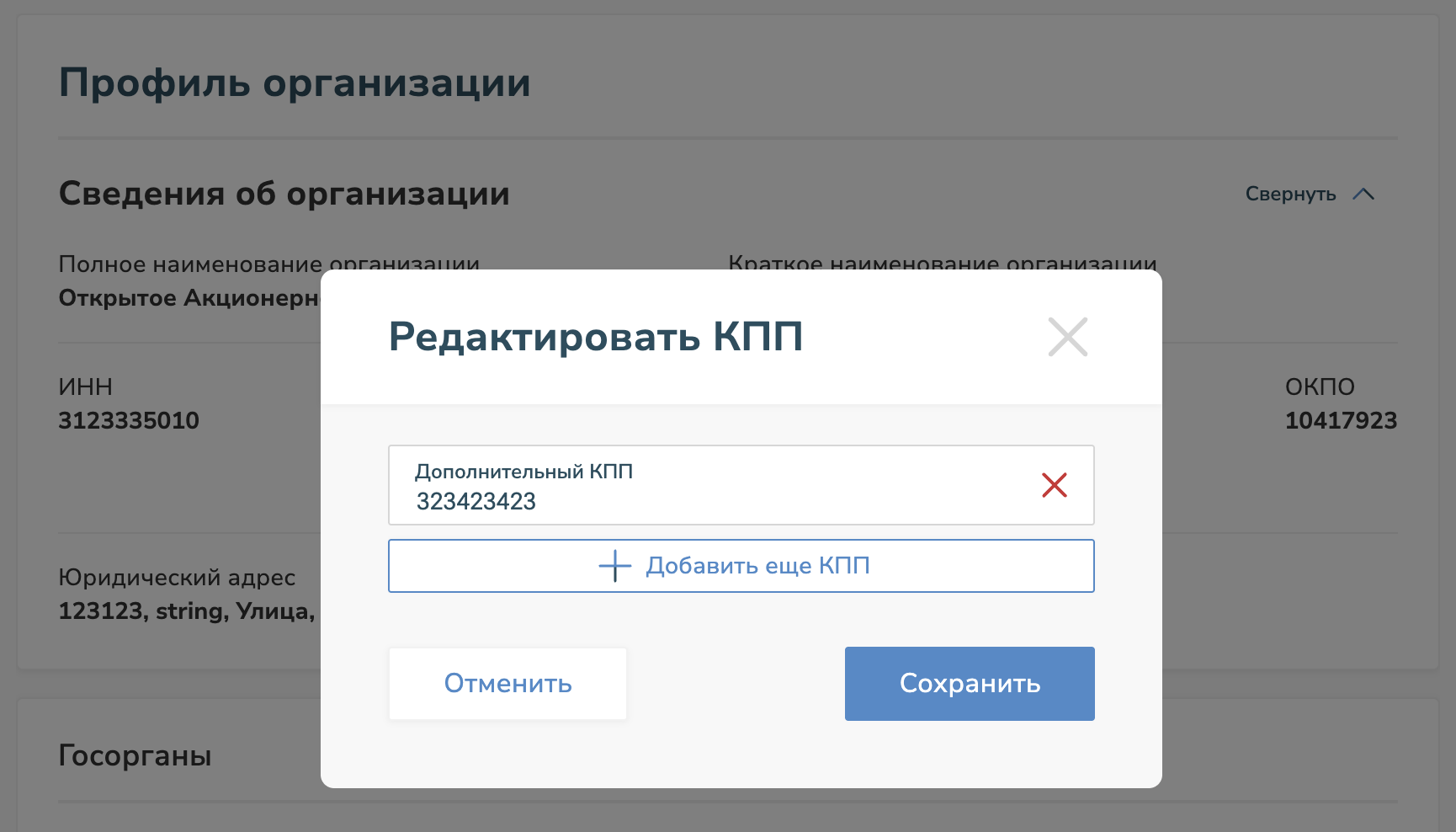Cancel editing with Отменить button

tap(507, 684)
